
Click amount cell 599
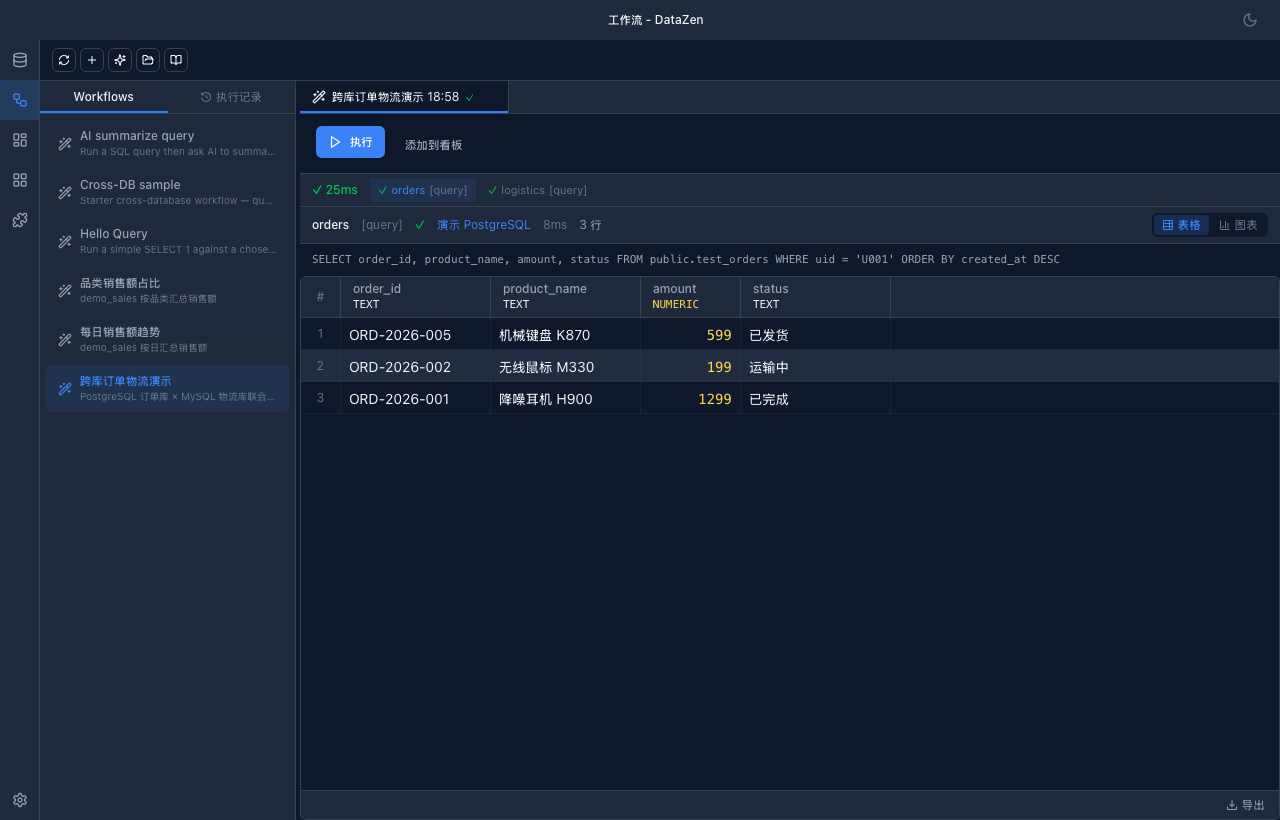tap(690, 335)
